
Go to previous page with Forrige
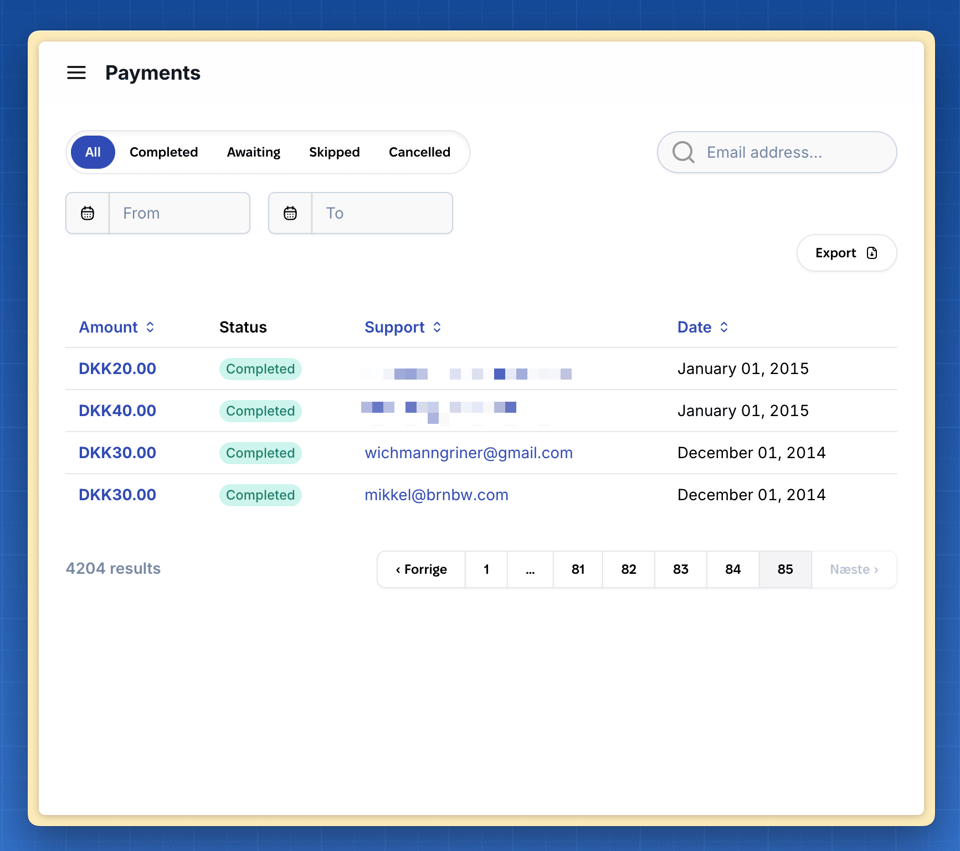tap(421, 569)
